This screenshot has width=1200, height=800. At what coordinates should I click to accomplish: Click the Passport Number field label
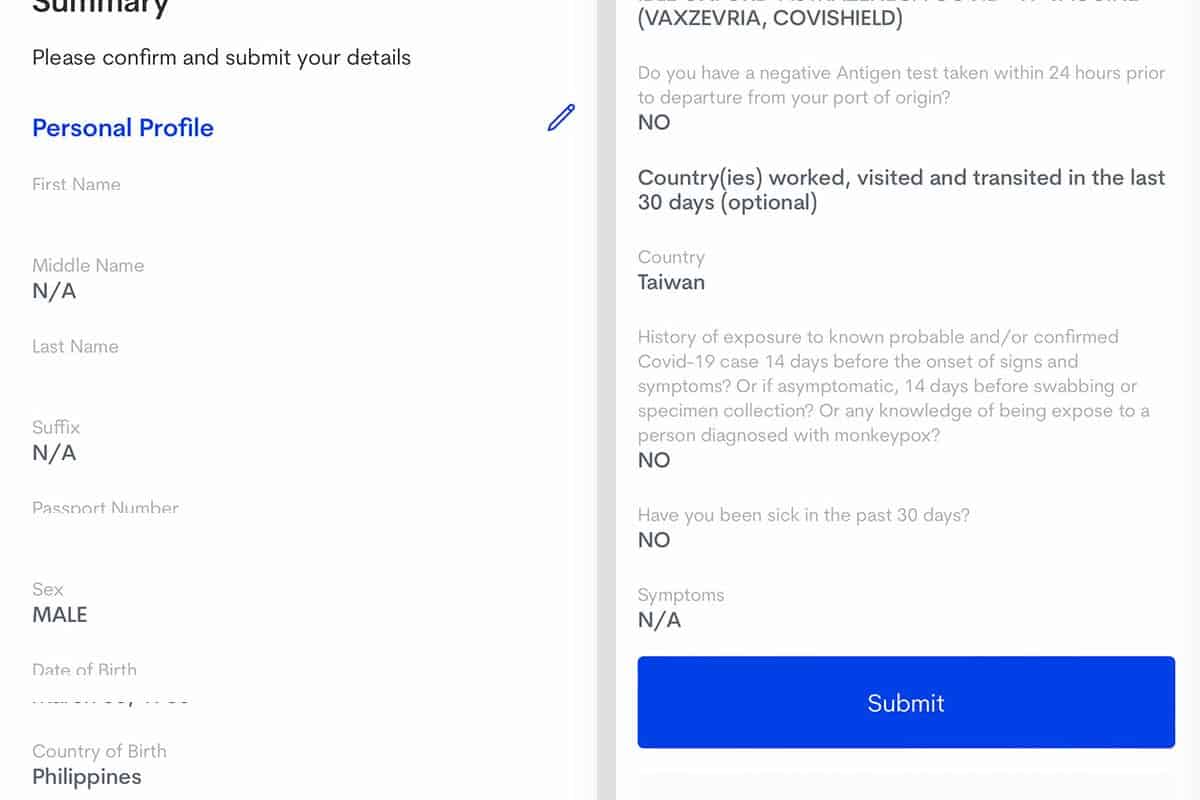pyautogui.click(x=105, y=508)
